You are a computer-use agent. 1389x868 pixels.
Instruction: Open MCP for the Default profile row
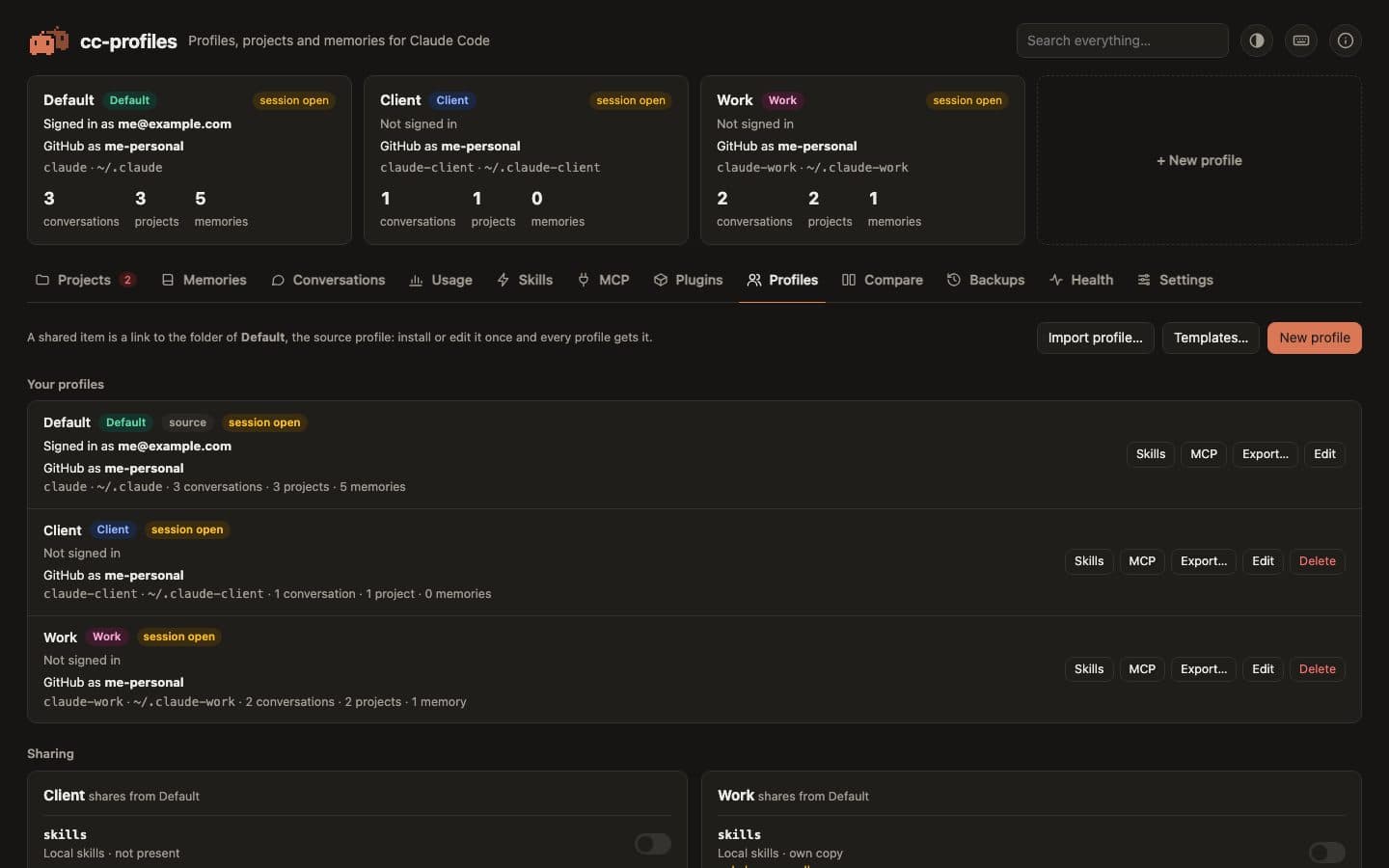pyautogui.click(x=1204, y=454)
